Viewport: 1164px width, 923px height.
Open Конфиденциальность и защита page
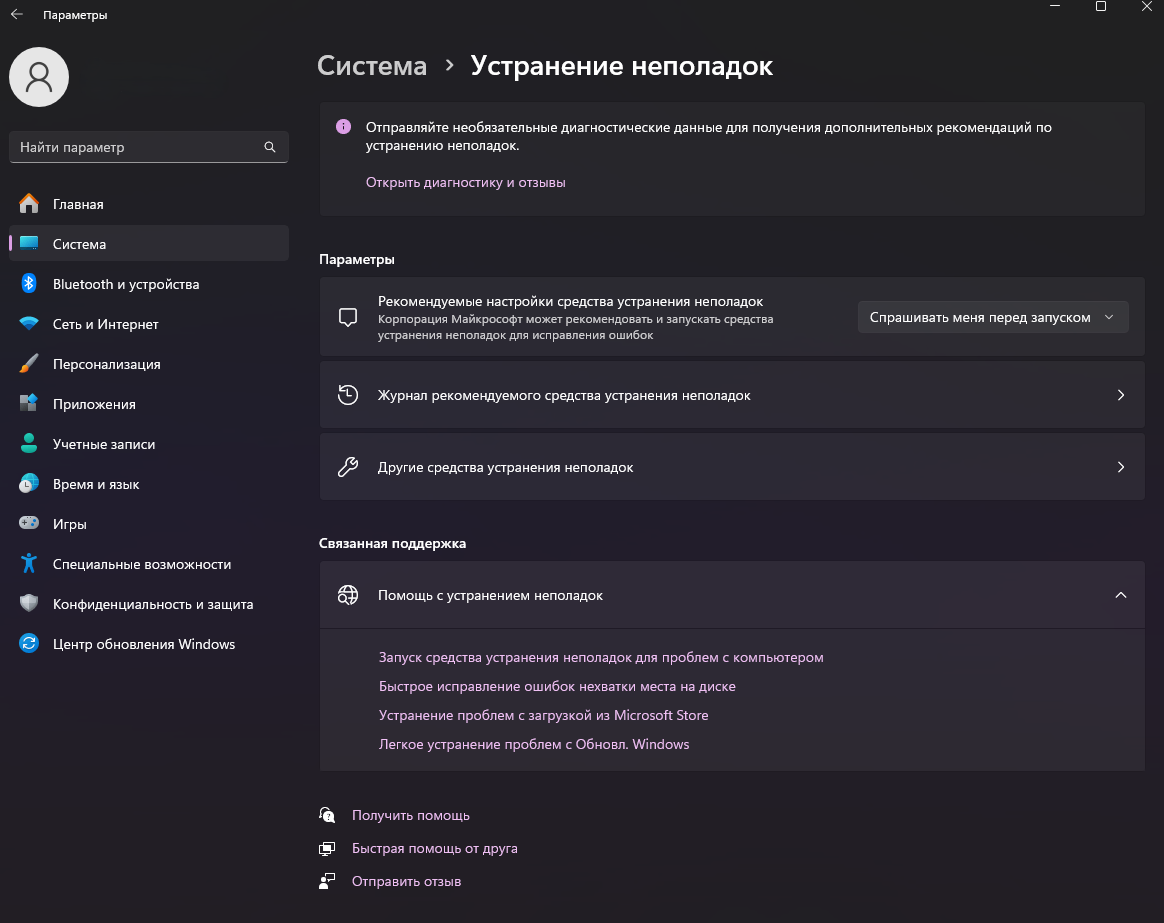(x=152, y=604)
